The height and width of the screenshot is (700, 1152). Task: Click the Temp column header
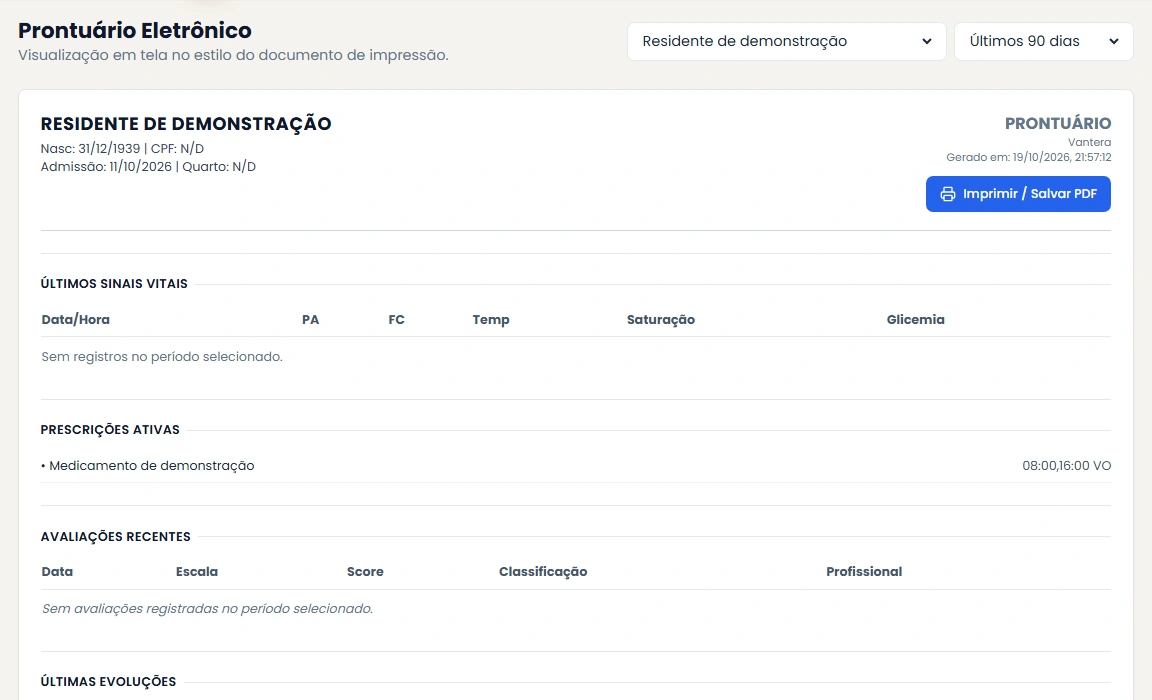[x=491, y=320]
